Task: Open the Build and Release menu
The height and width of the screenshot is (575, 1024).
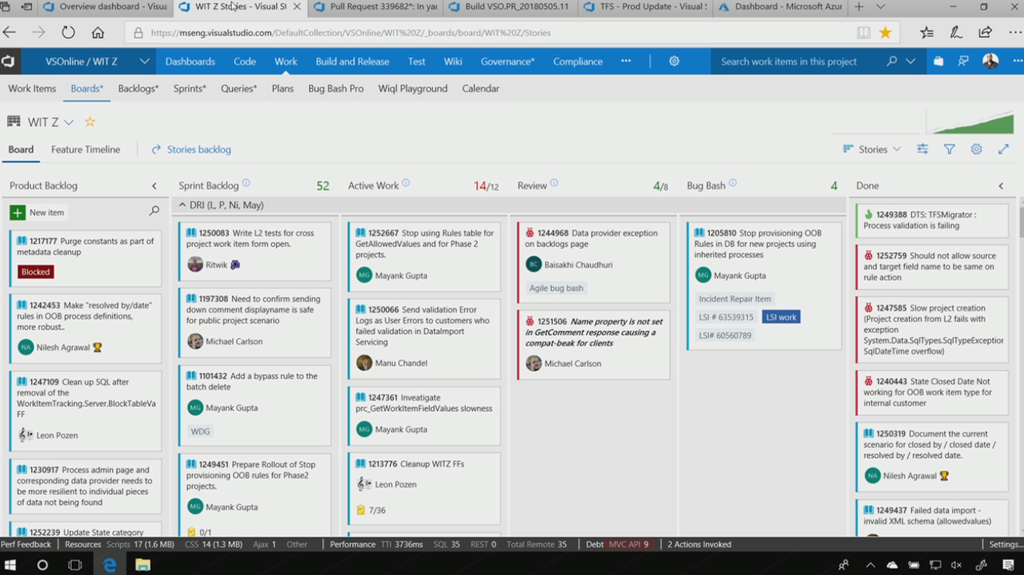Action: click(352, 61)
